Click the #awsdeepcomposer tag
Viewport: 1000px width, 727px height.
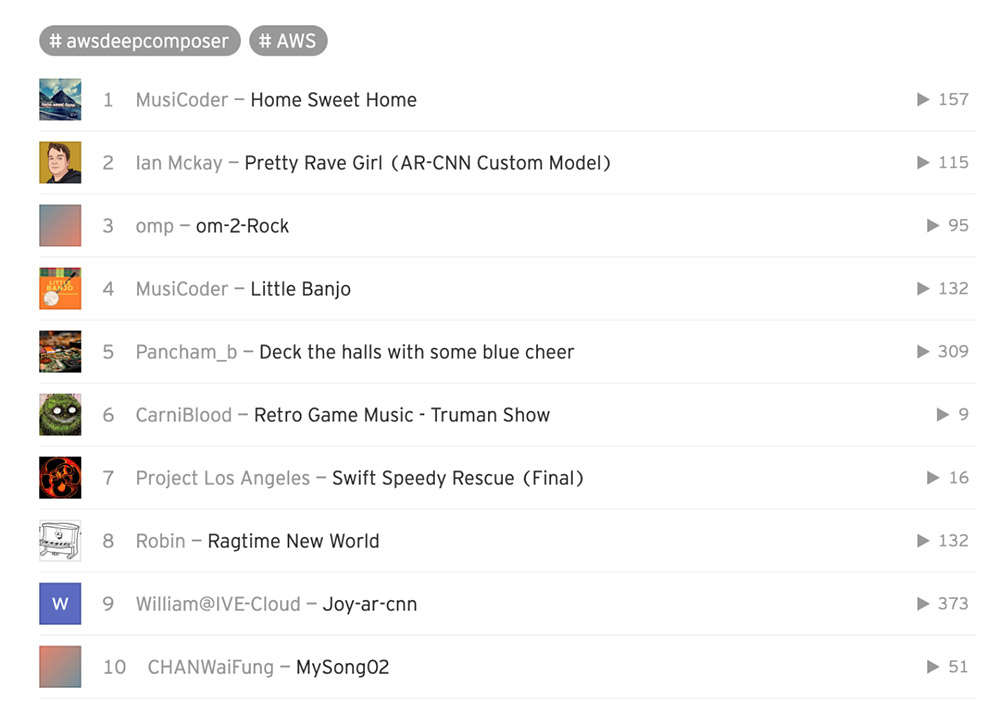140,41
